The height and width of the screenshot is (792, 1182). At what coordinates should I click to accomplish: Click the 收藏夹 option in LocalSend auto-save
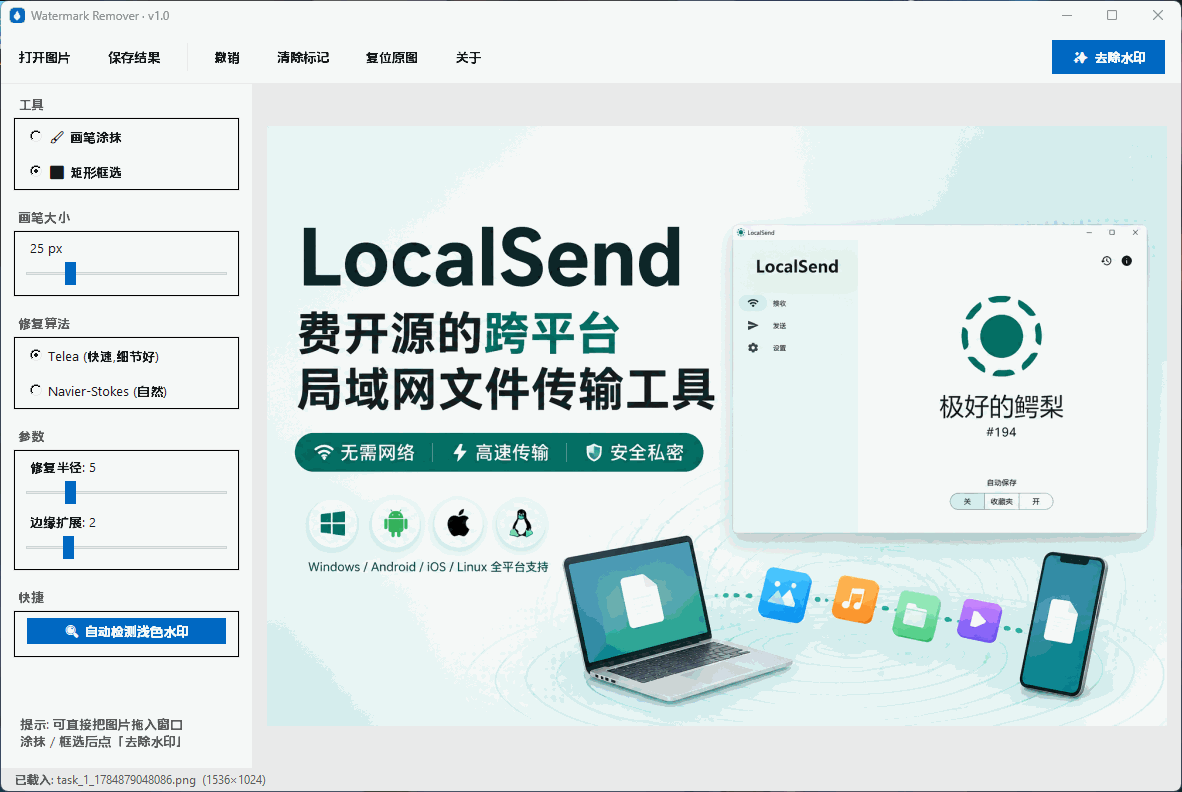click(1002, 502)
